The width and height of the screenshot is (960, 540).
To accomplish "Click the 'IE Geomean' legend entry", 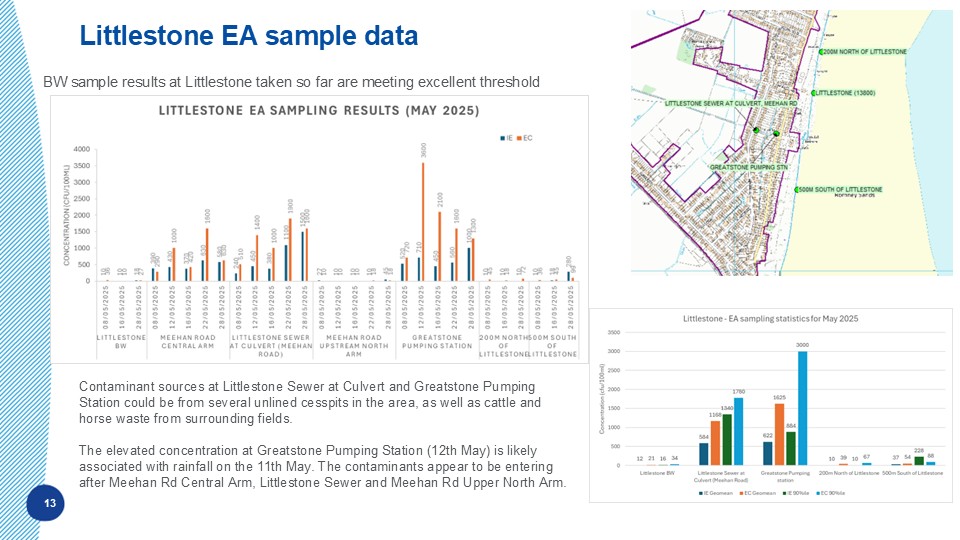I will point(716,493).
